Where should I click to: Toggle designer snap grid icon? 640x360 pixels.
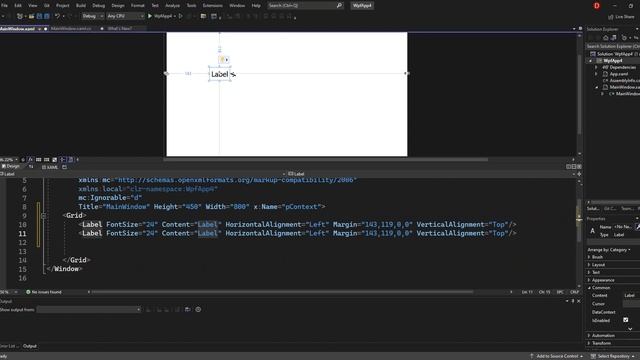[38, 160]
